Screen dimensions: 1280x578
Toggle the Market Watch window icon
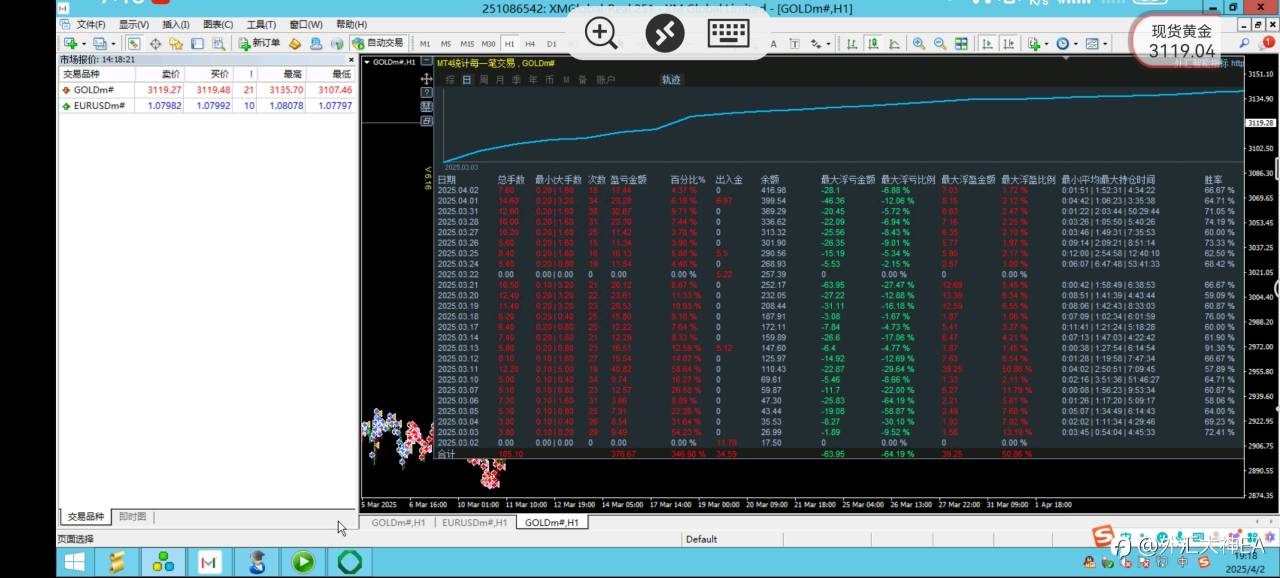click(x=135, y=43)
